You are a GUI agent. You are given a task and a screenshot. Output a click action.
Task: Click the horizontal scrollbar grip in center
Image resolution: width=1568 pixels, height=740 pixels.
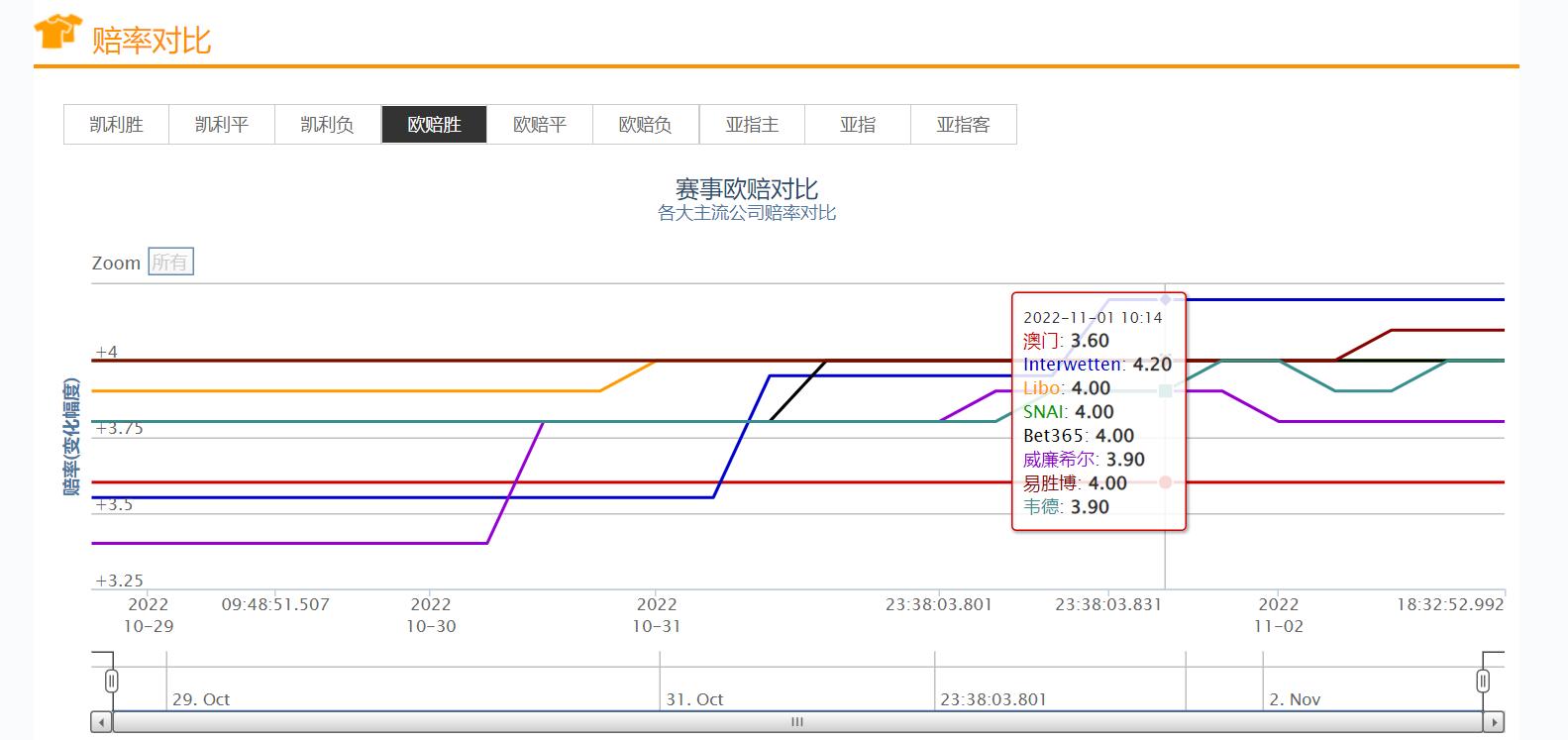797,722
